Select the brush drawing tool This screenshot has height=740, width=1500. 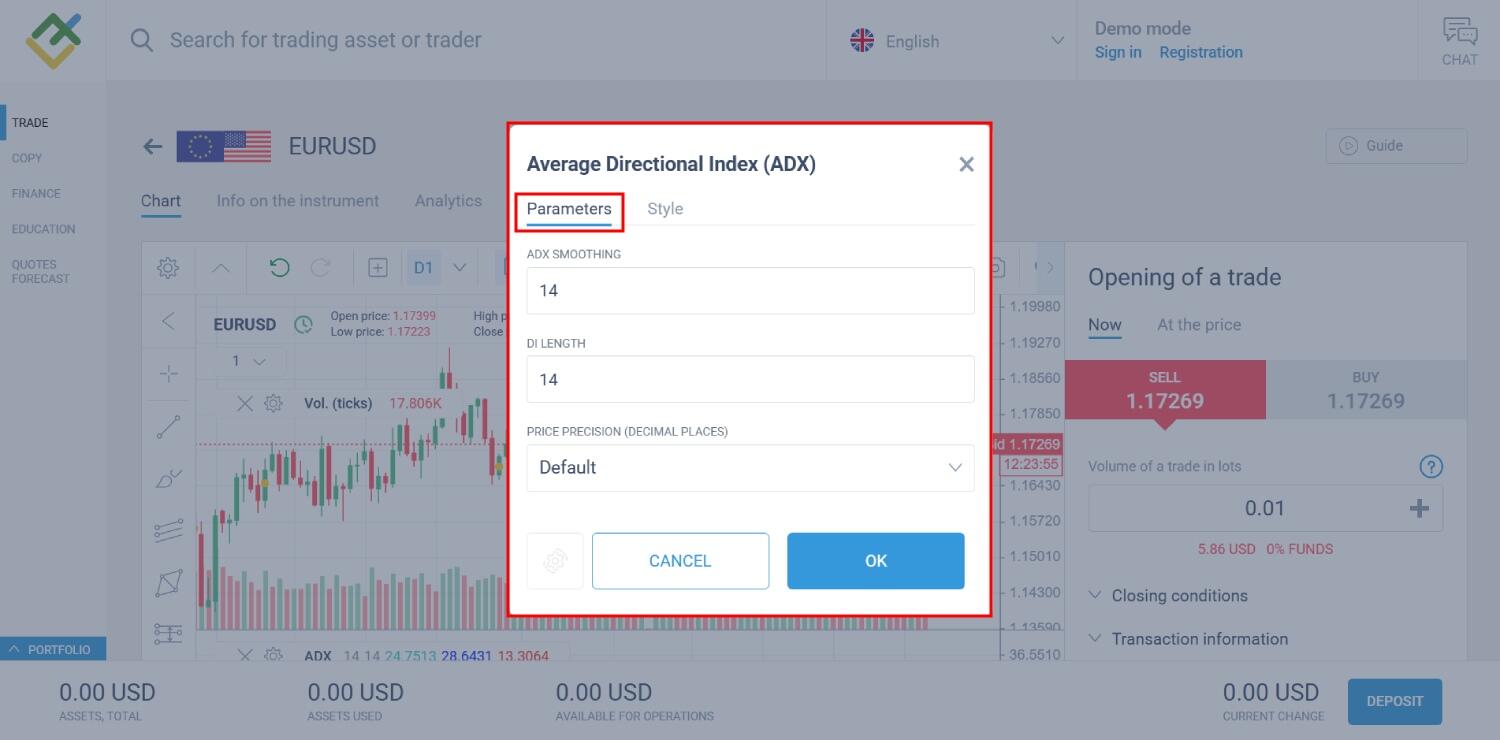pyautogui.click(x=168, y=478)
